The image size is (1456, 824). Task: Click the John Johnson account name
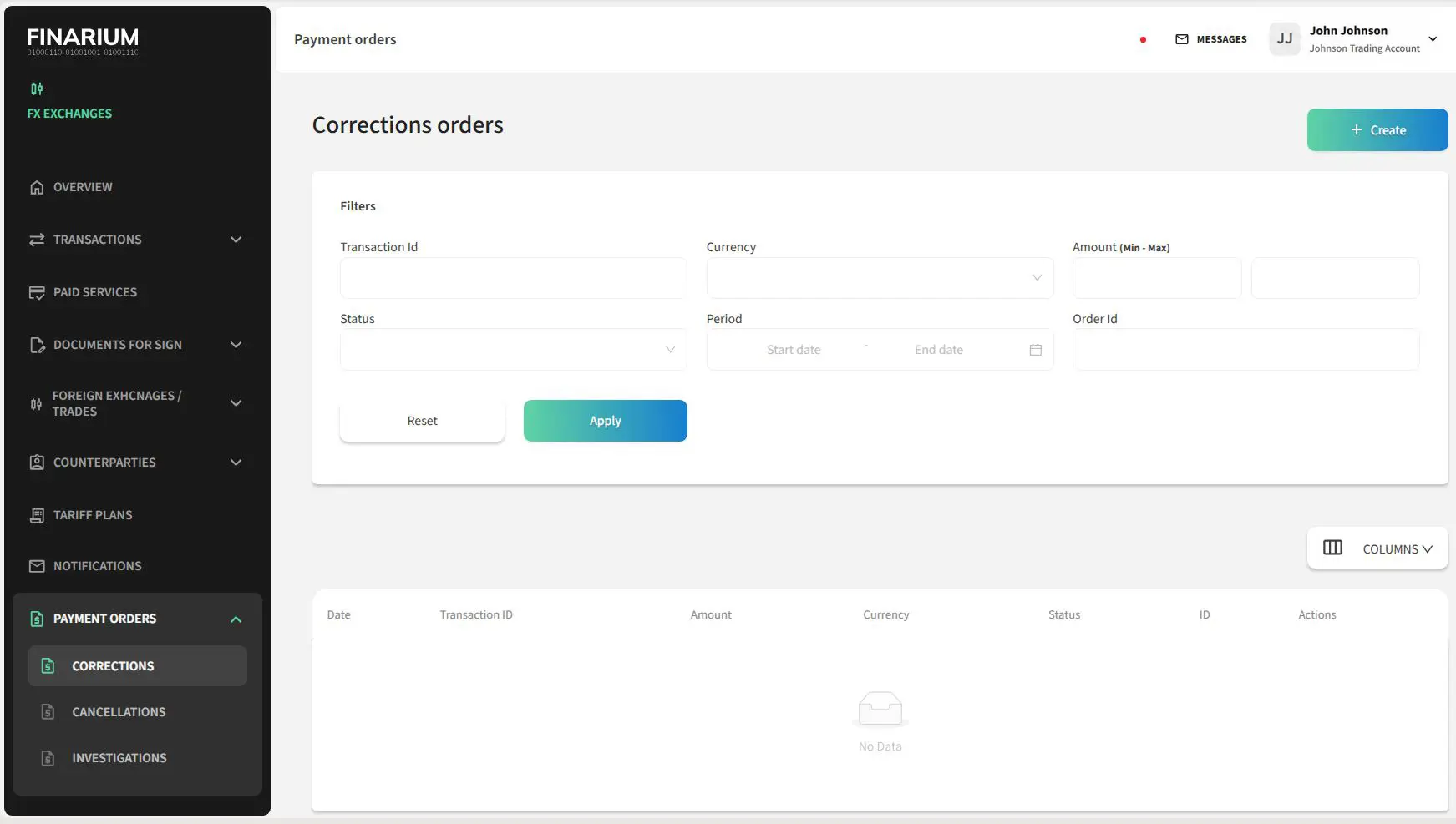[x=1348, y=31]
